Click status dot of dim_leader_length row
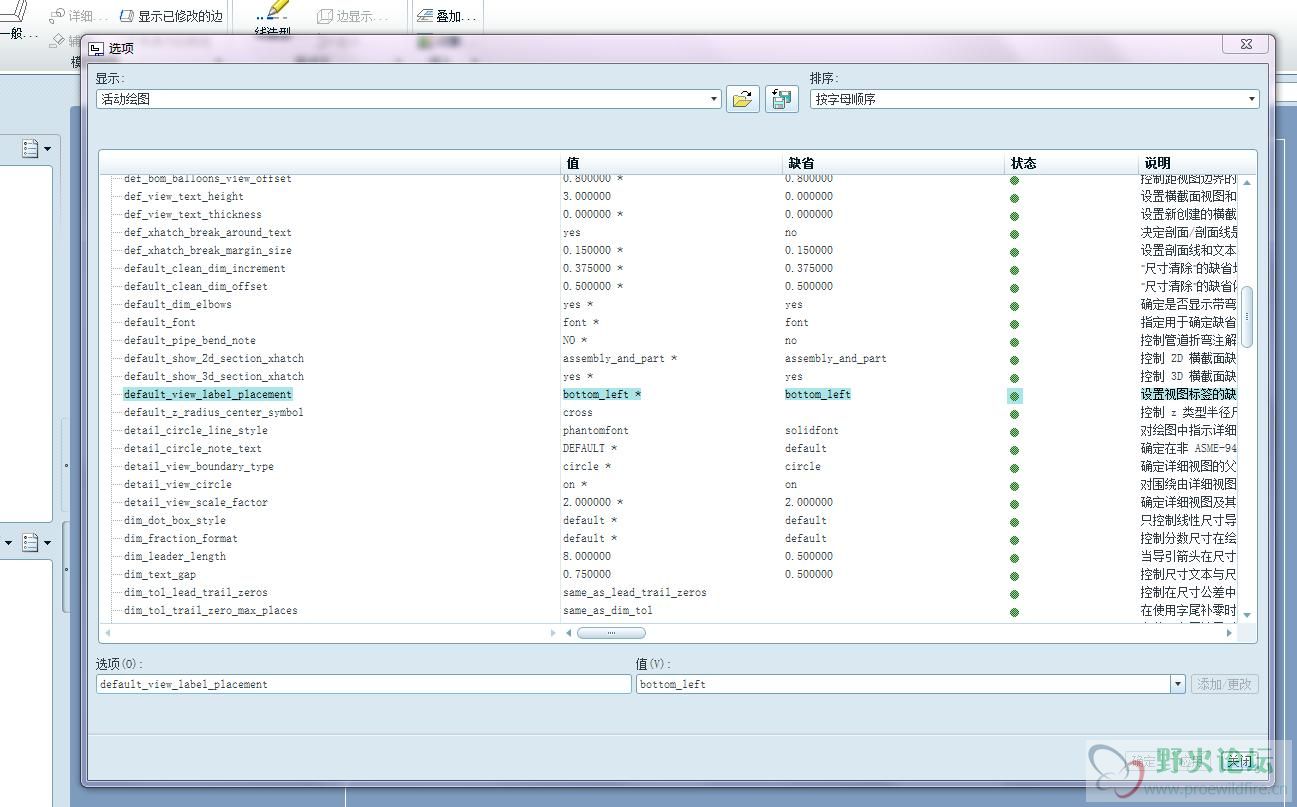The image size is (1297, 807). (1014, 558)
